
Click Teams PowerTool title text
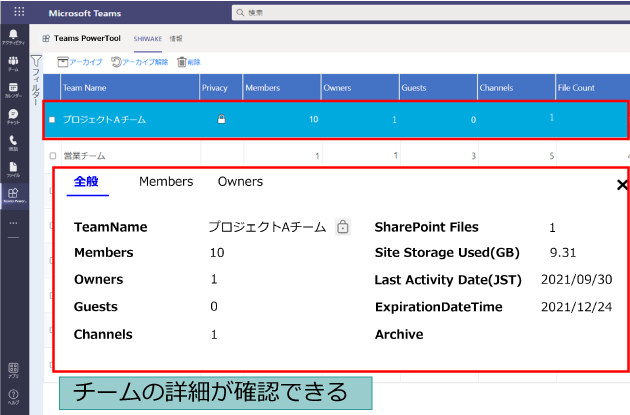[x=87, y=39]
